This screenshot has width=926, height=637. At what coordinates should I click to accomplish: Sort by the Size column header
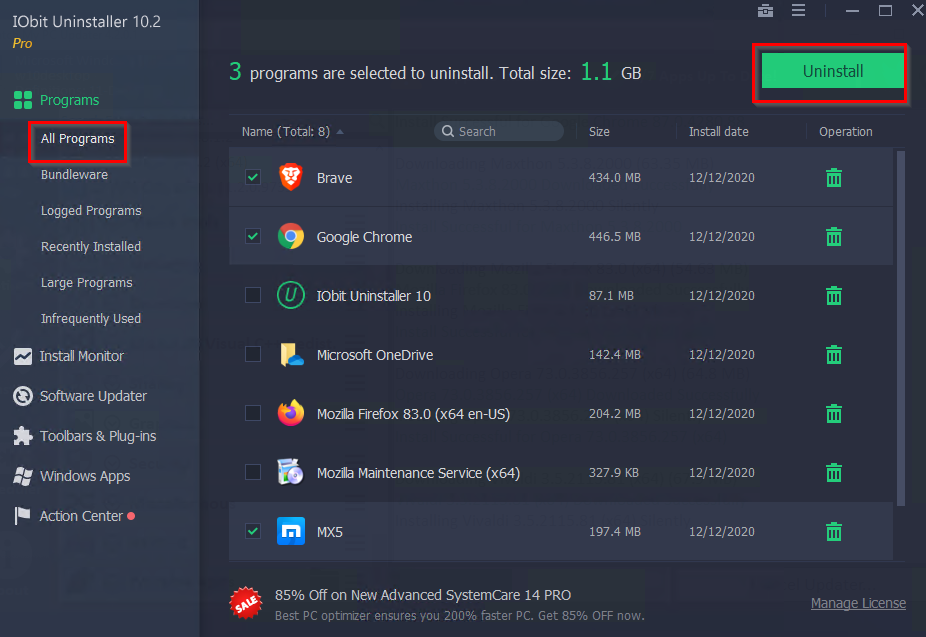599,132
